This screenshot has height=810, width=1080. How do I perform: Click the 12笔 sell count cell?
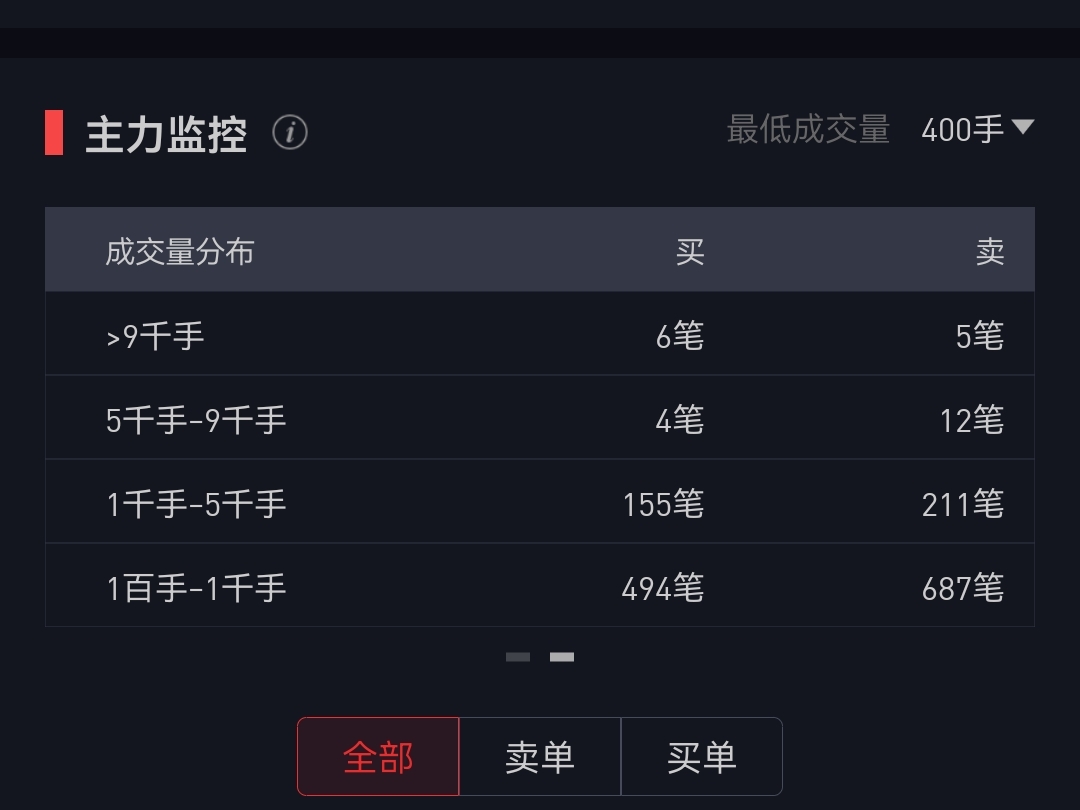[x=971, y=420]
